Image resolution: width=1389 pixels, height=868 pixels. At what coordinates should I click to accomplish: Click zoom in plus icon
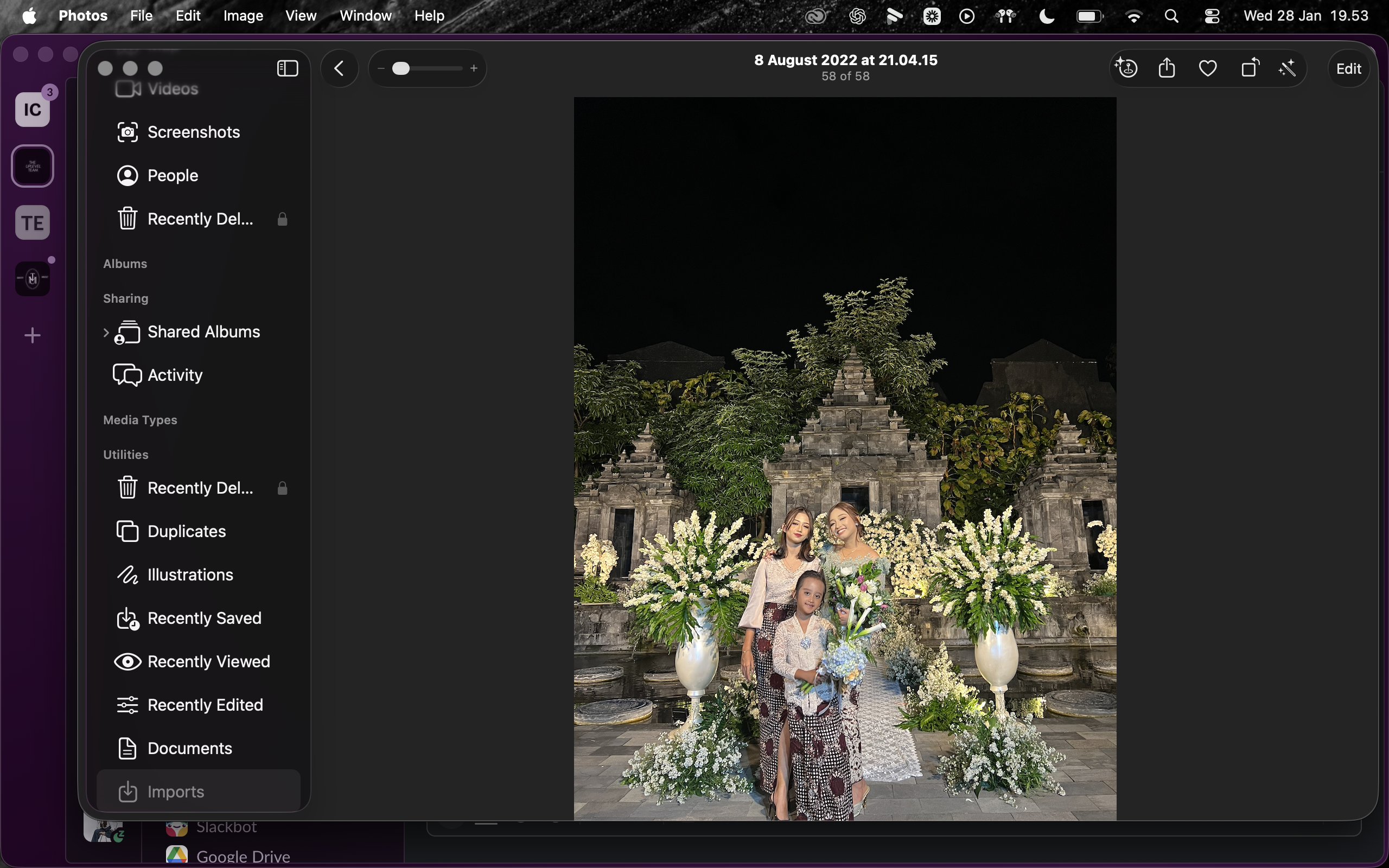click(x=474, y=68)
